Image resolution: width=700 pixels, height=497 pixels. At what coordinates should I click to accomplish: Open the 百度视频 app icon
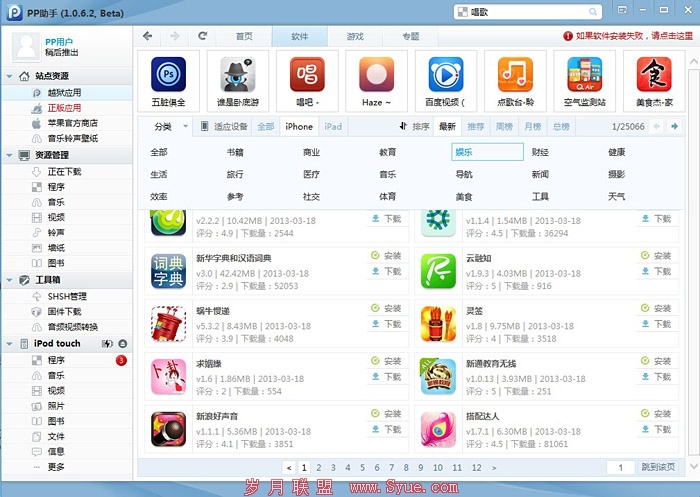[446, 74]
